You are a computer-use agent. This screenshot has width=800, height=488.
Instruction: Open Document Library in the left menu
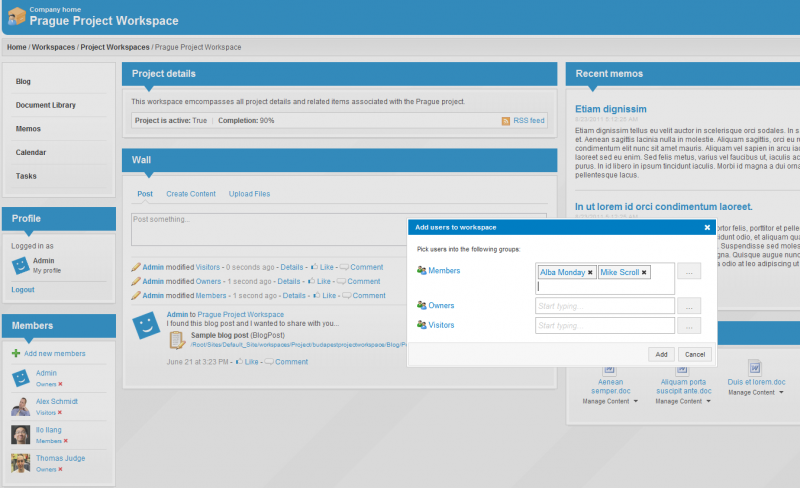tap(45, 105)
